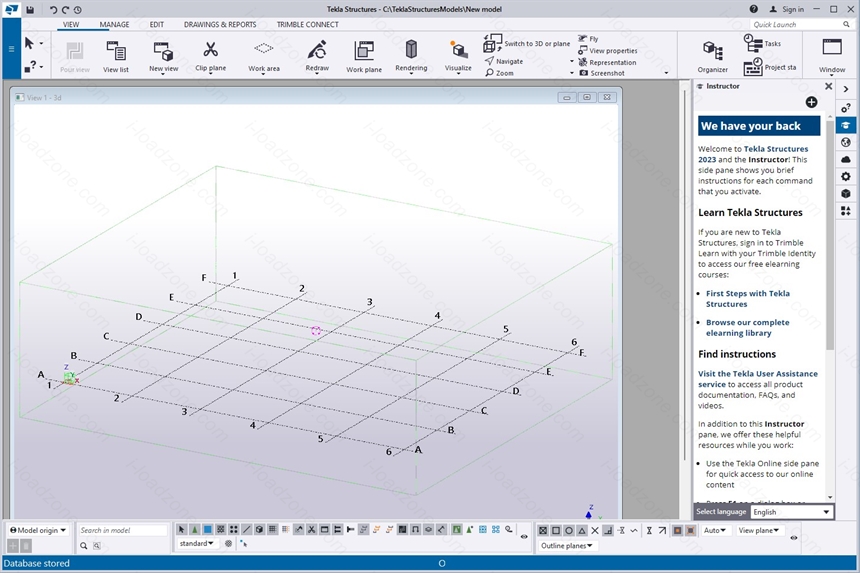
Task: Visit the Tekla User Assistance service link
Action: coord(757,379)
